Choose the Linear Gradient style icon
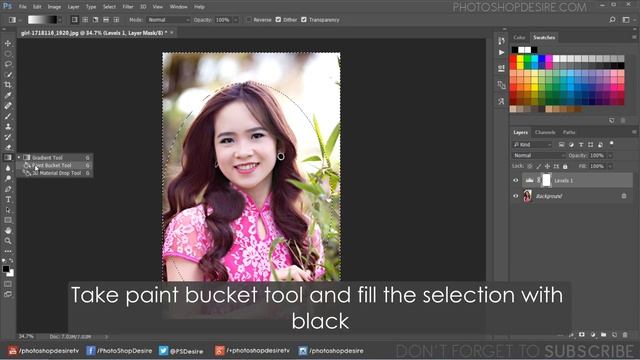640x360 pixels. [74, 20]
